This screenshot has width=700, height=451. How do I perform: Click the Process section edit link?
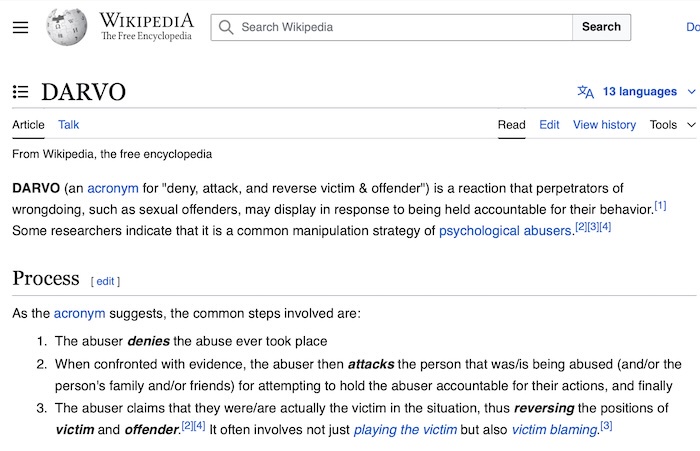(105, 281)
